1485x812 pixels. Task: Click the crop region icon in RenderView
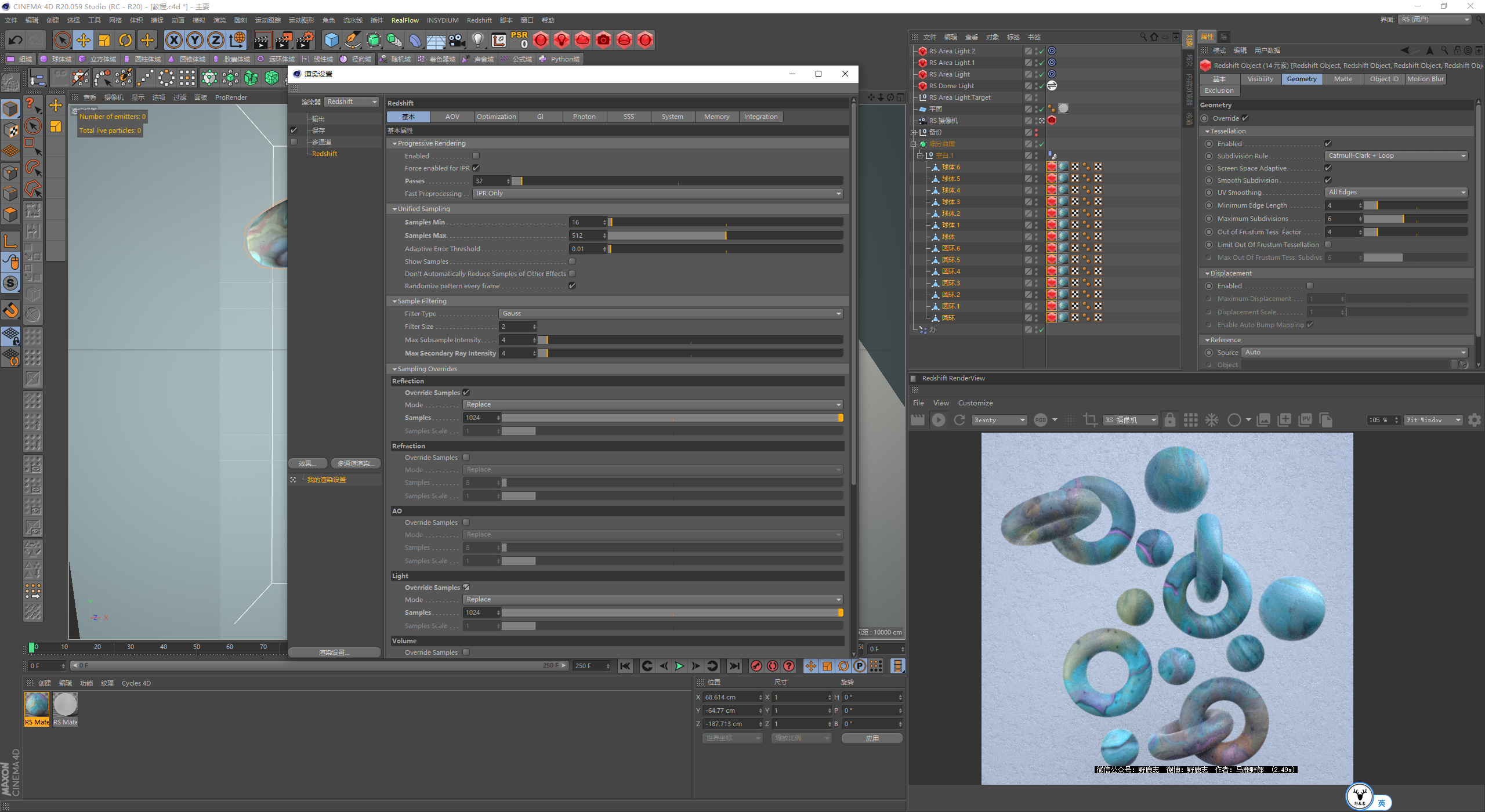pos(1090,420)
